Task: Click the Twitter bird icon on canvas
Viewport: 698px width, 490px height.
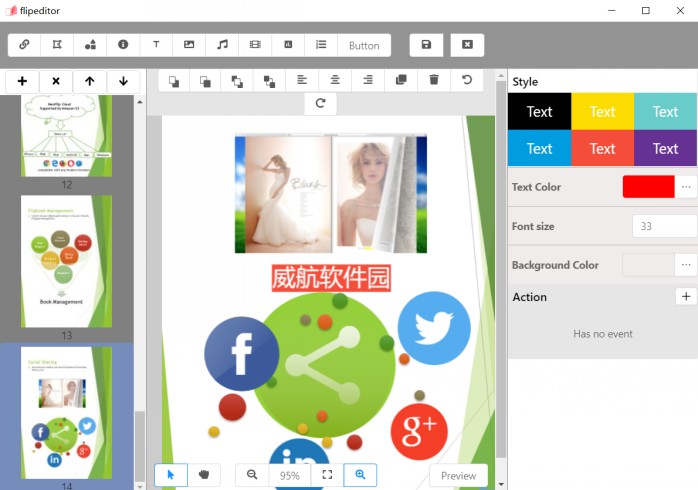Action: coord(434,328)
